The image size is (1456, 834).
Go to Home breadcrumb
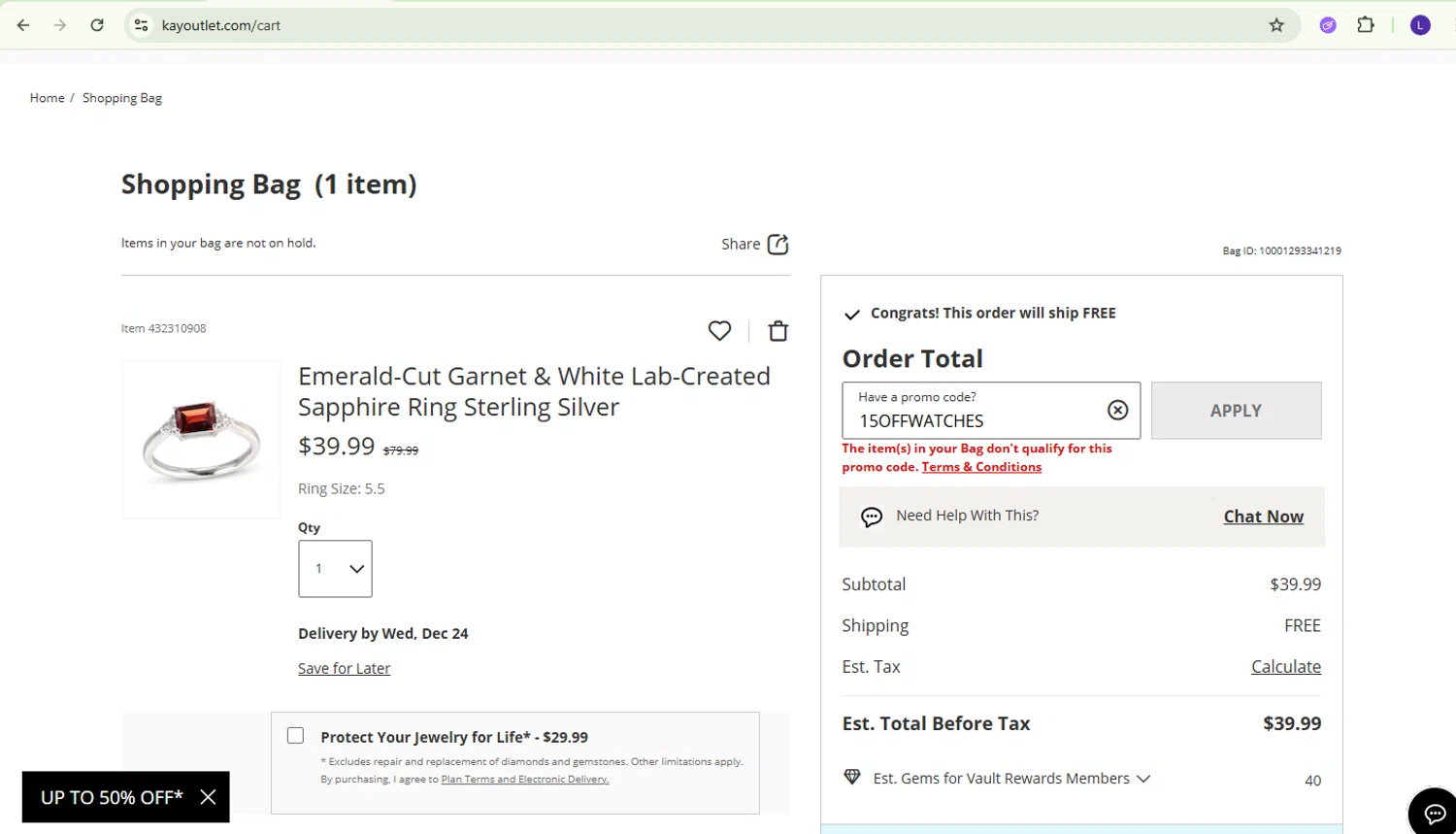[x=47, y=98]
